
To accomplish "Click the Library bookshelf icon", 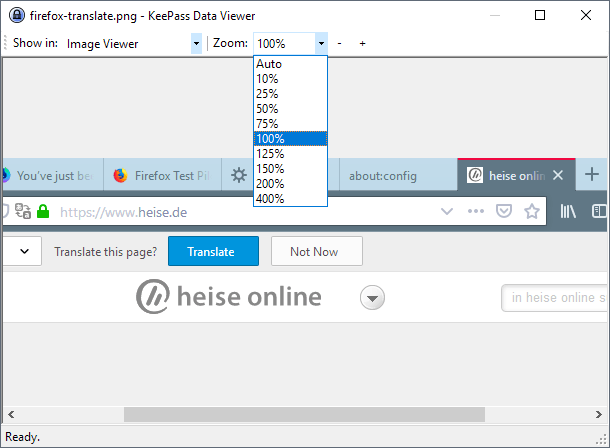I will [x=568, y=211].
